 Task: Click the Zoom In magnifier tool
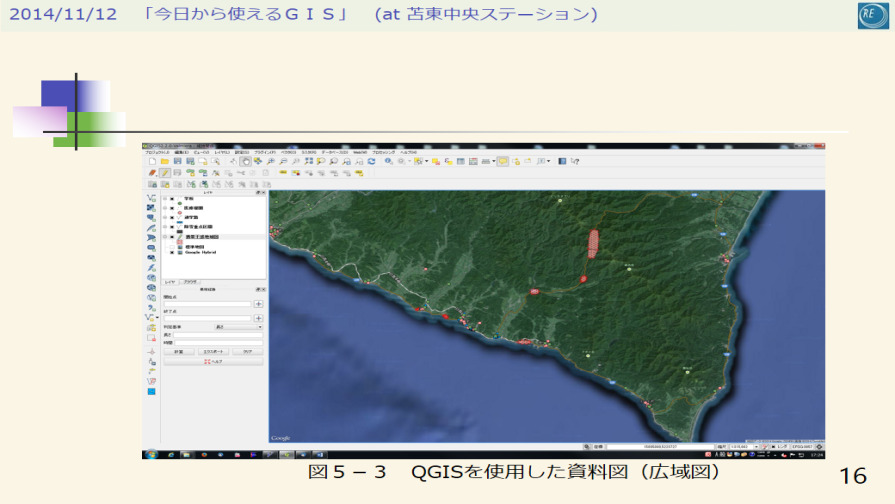pyautogui.click(x=271, y=161)
